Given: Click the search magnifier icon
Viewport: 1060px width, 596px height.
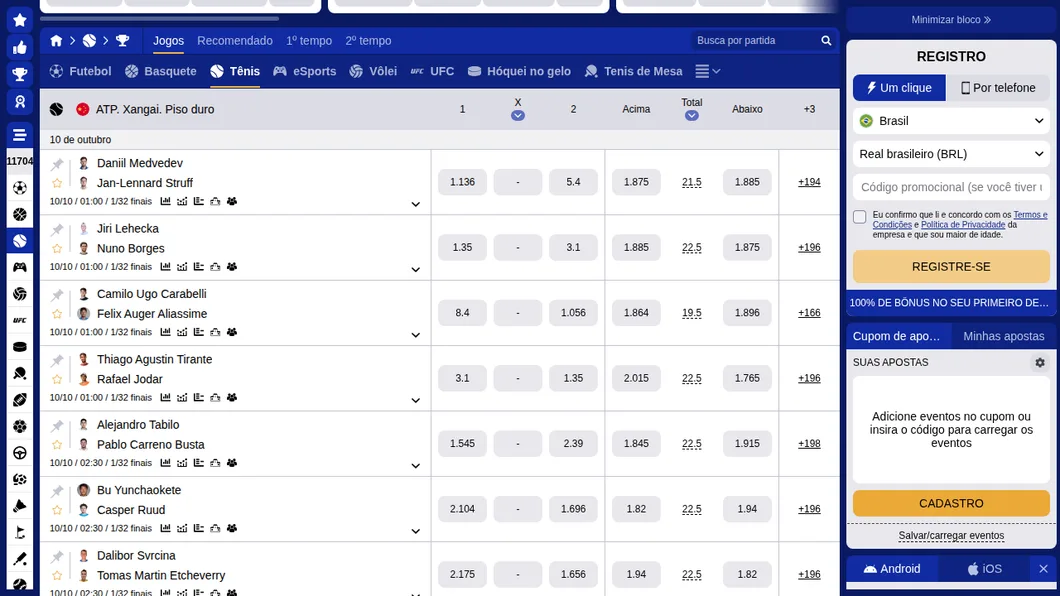Looking at the screenshot, I should click(x=826, y=41).
